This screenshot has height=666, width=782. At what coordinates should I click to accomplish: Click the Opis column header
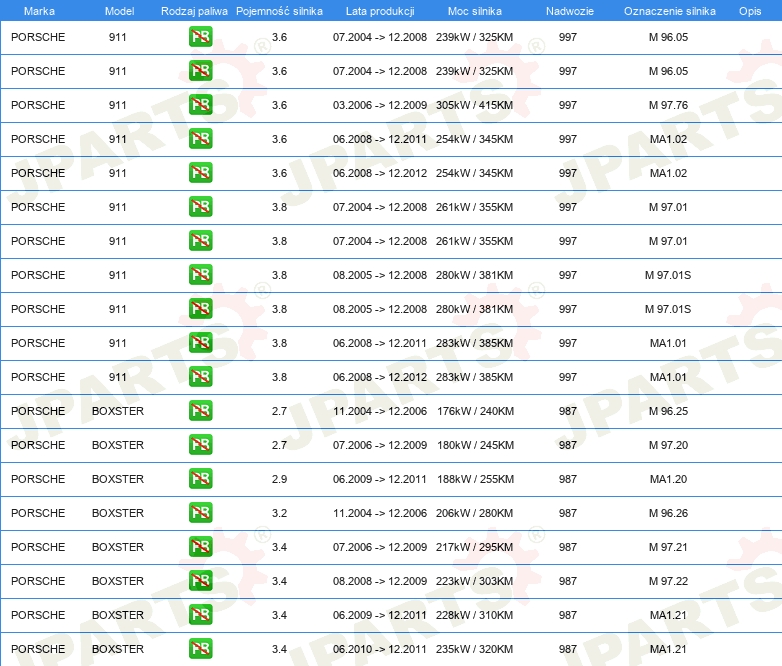tap(749, 10)
